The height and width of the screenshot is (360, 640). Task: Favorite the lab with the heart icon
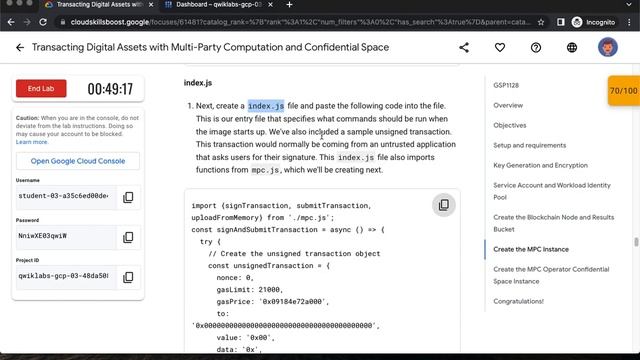click(500, 47)
